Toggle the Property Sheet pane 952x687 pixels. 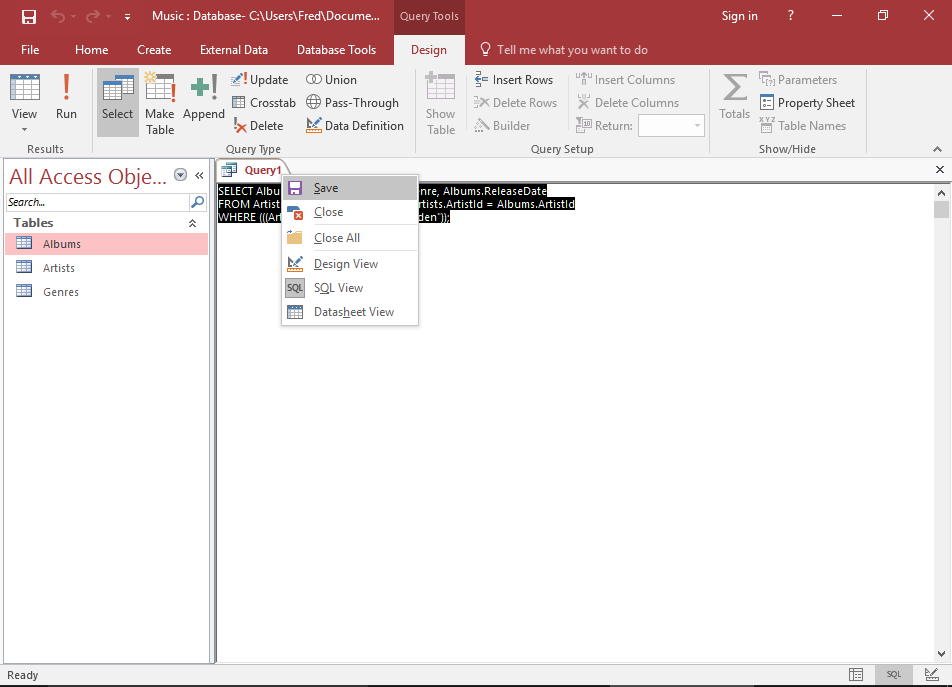(x=807, y=103)
